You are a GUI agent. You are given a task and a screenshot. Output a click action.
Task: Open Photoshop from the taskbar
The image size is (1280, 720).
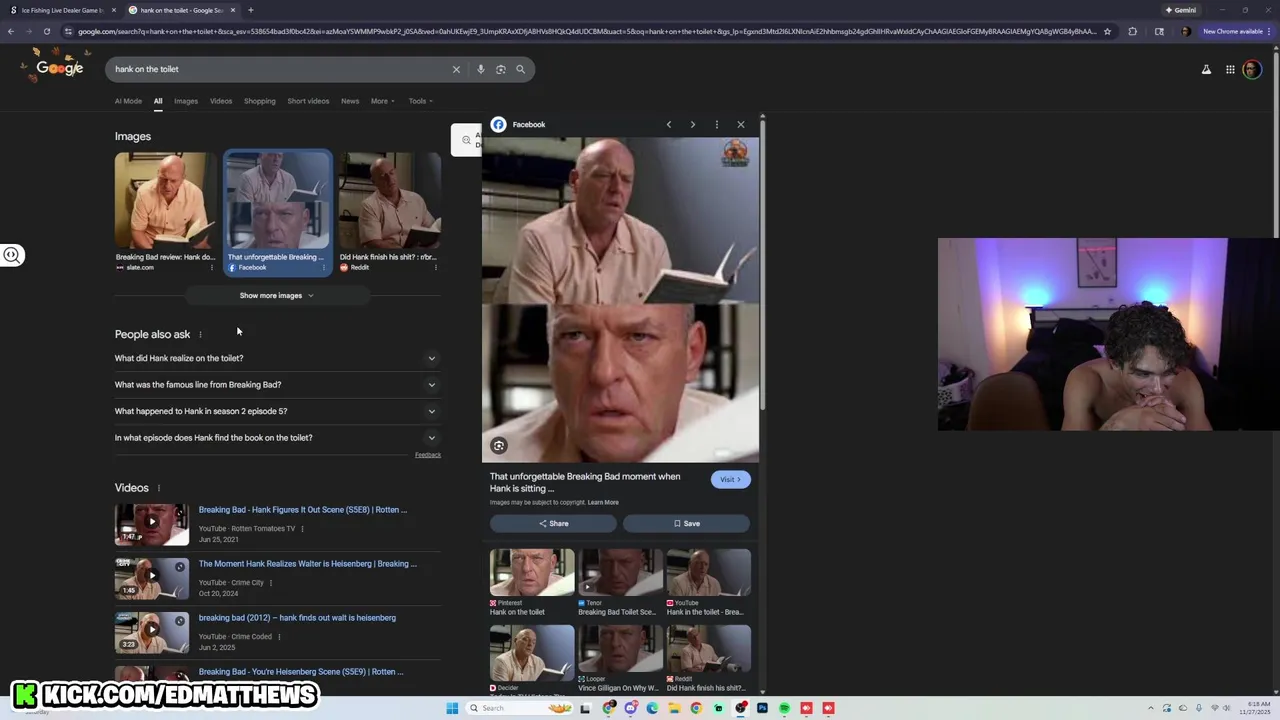pos(762,708)
